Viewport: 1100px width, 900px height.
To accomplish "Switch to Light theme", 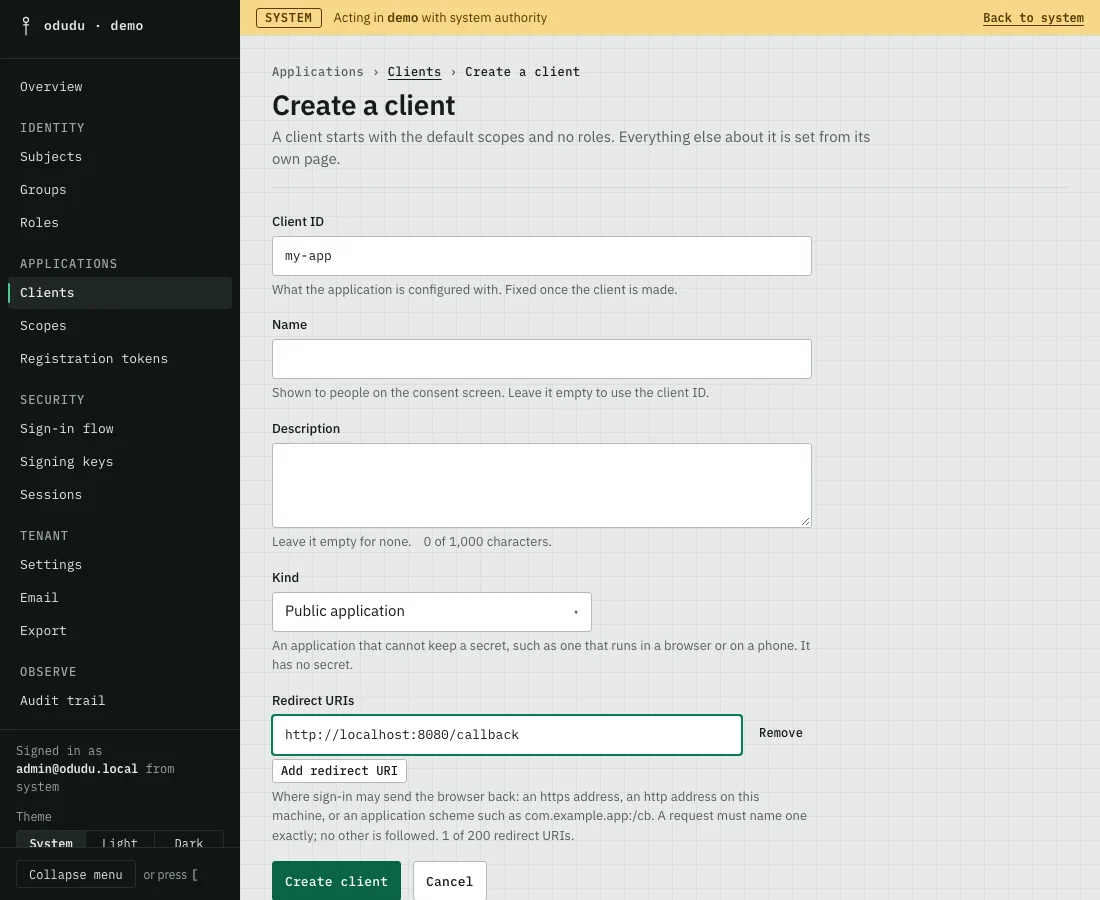I will tap(119, 840).
